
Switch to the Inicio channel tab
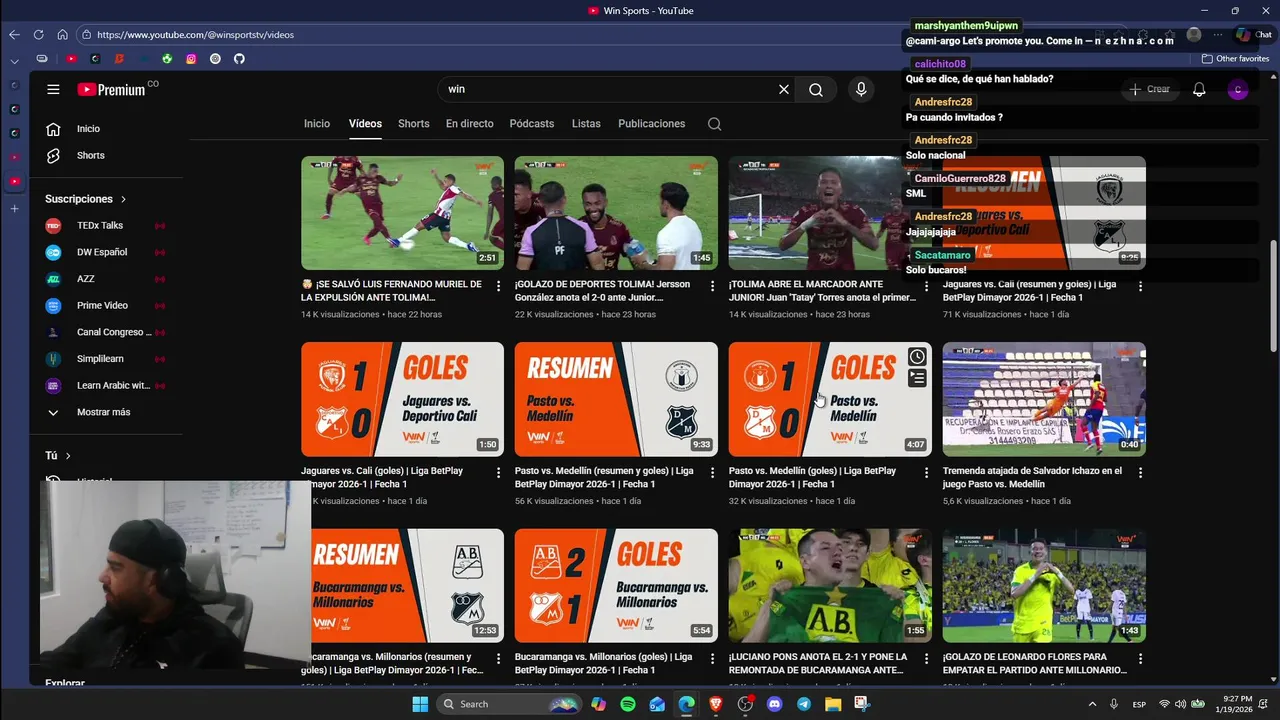(317, 124)
